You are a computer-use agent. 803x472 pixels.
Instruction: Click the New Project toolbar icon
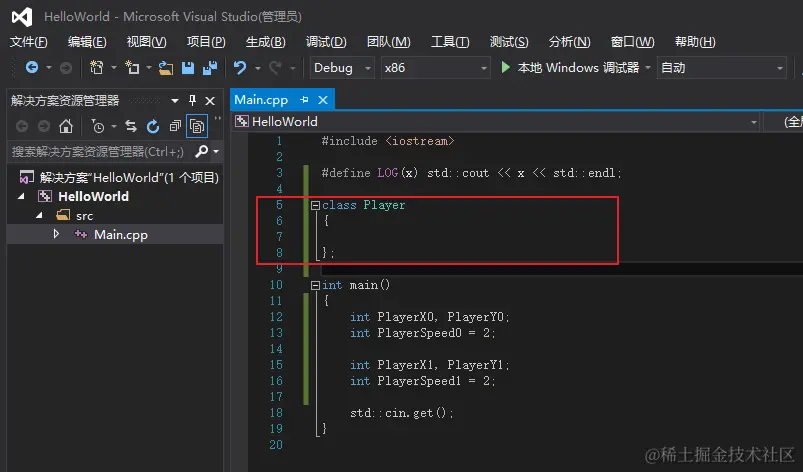pos(96,68)
